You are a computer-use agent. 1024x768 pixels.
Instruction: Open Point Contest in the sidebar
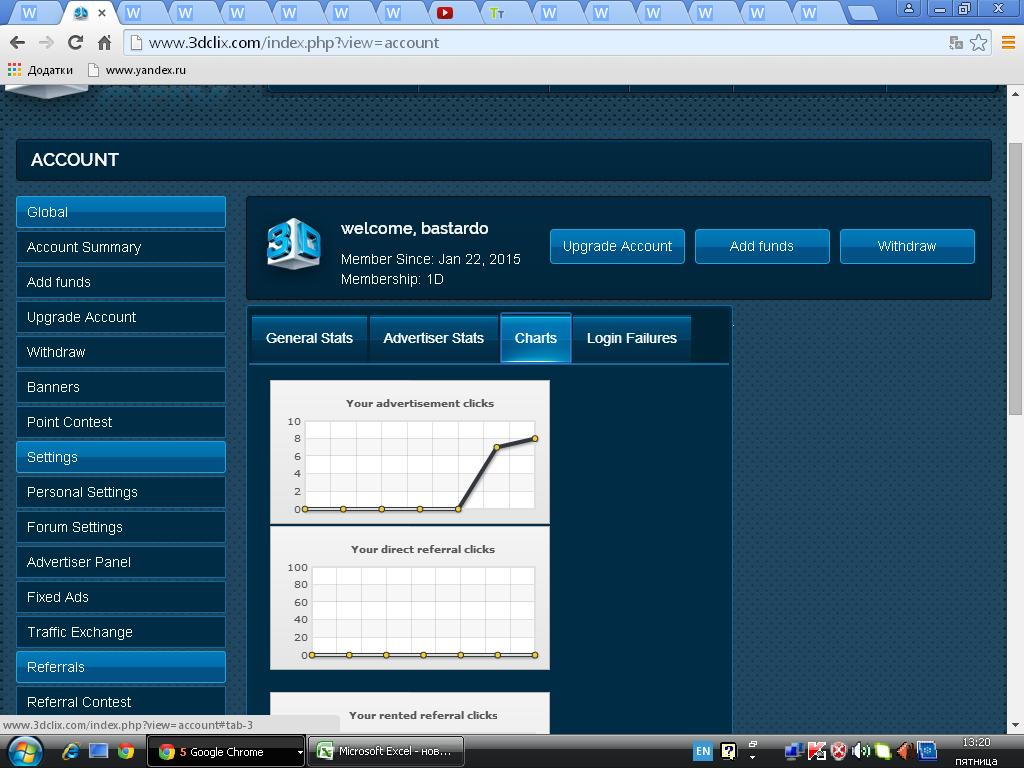pyautogui.click(x=121, y=422)
